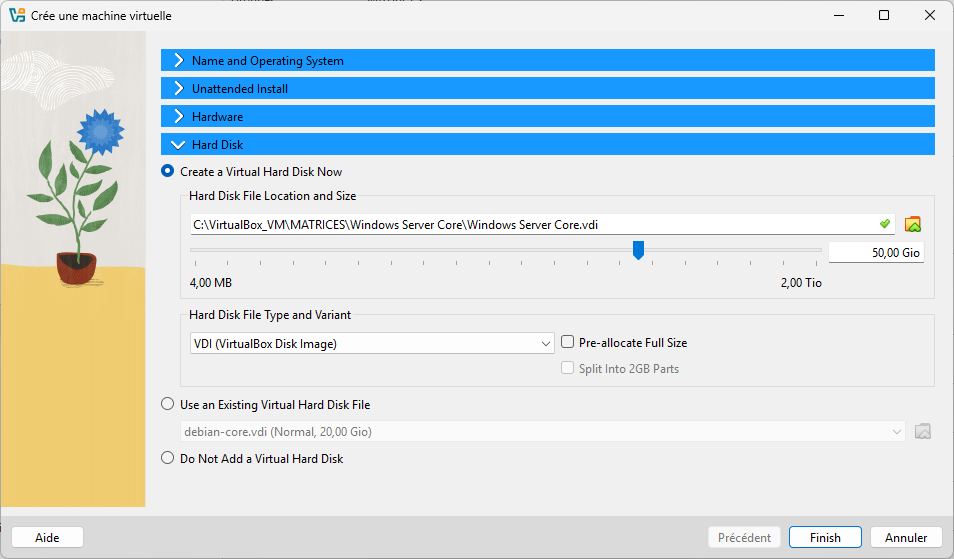Maximize the virtual machine creation window
This screenshot has width=954, height=559.
point(883,15)
